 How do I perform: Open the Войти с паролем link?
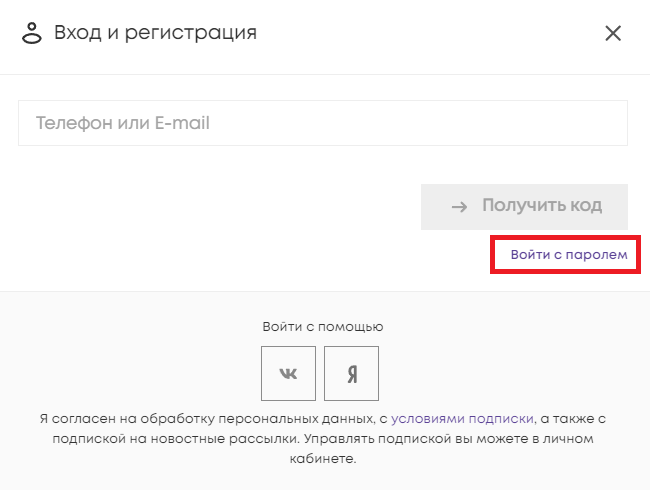tap(568, 255)
